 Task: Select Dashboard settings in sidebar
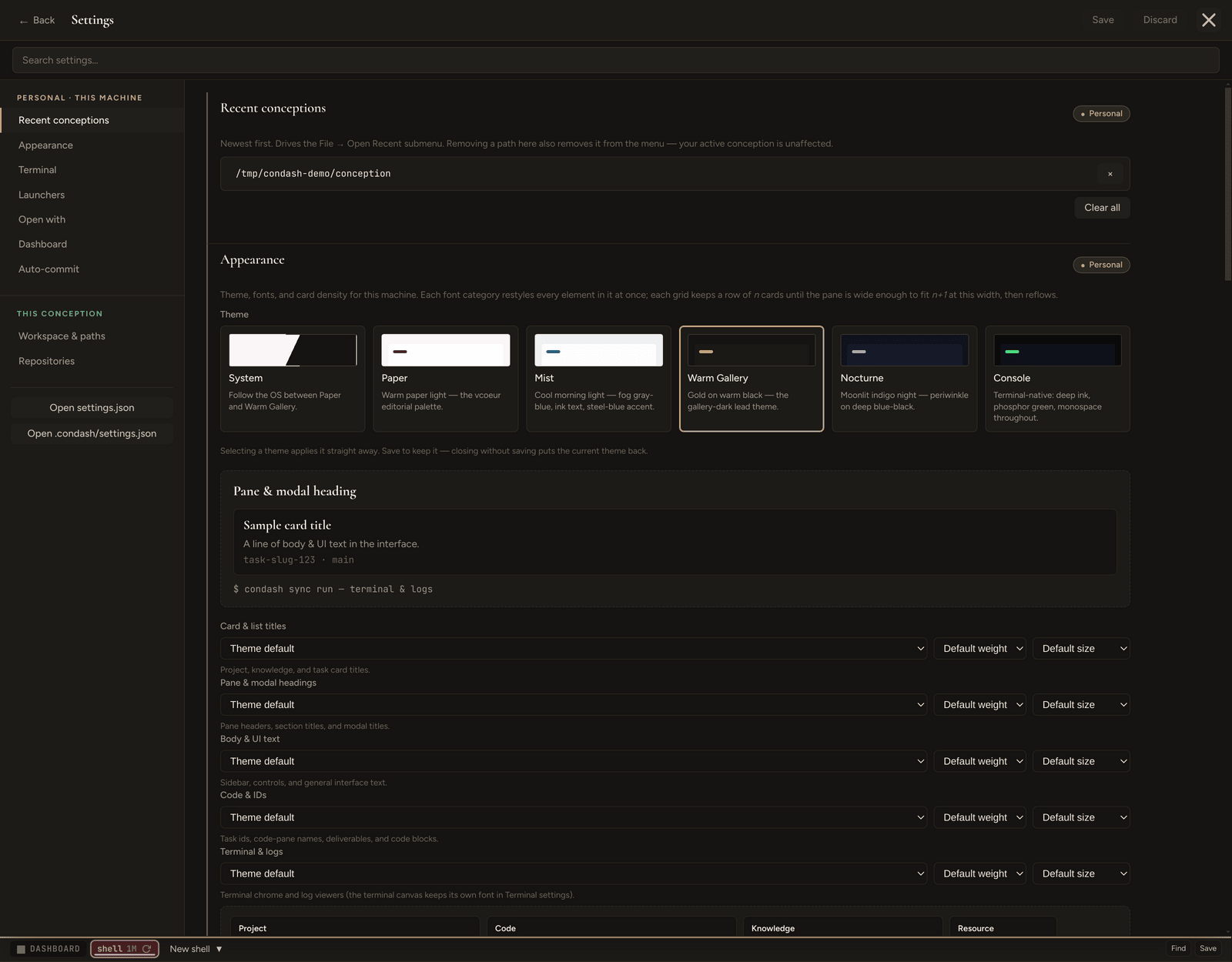point(92,244)
